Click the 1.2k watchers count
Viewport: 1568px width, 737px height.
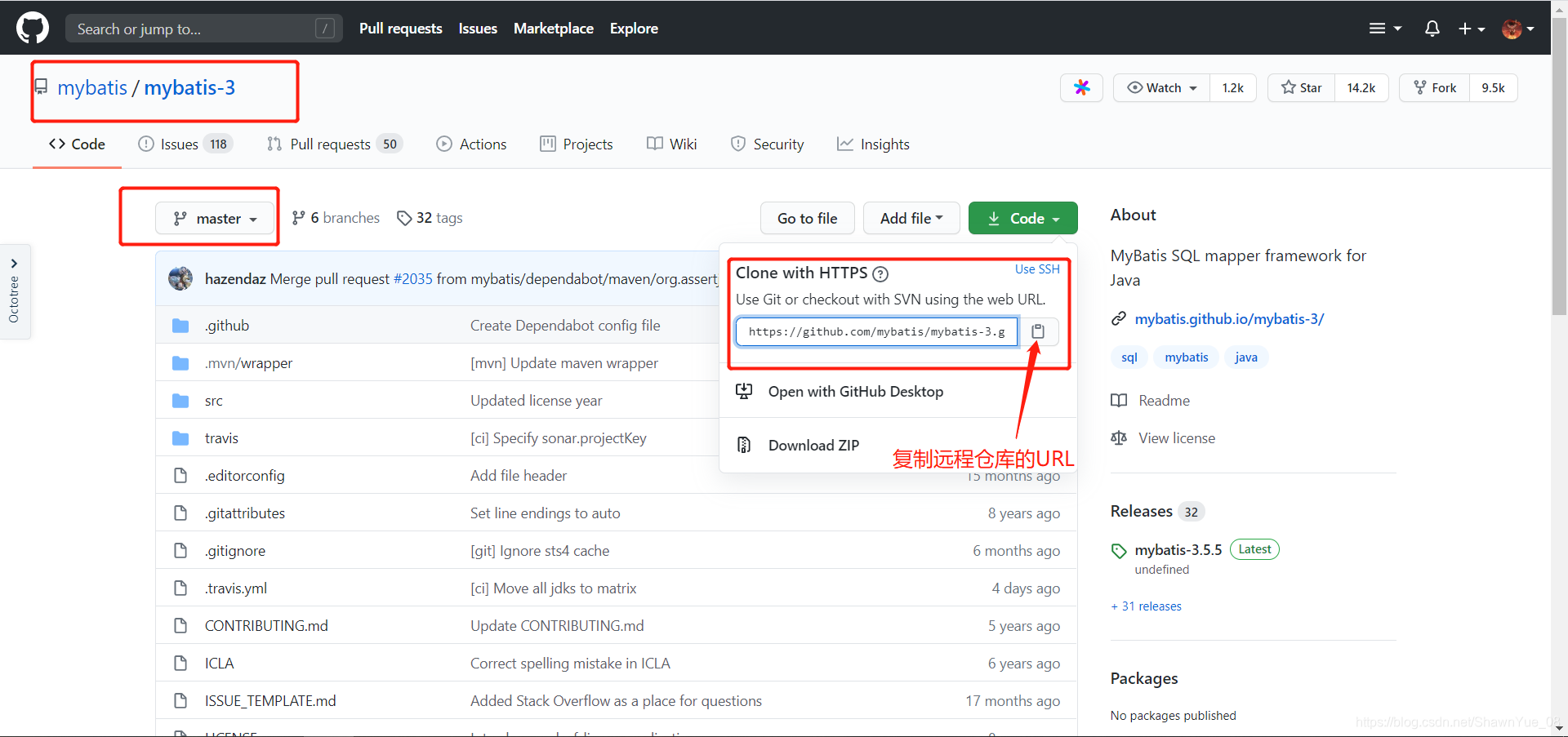1233,87
